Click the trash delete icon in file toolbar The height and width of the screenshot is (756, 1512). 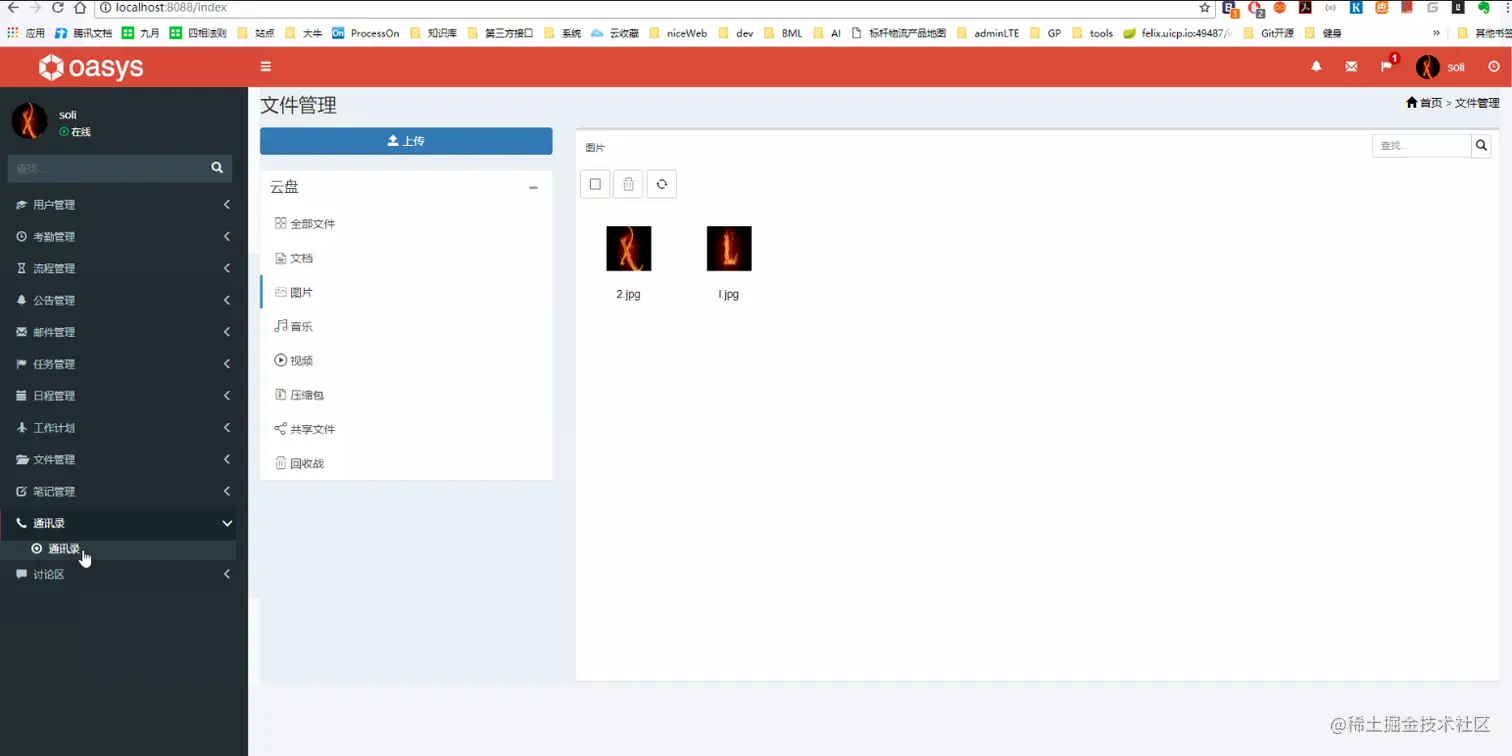(628, 184)
